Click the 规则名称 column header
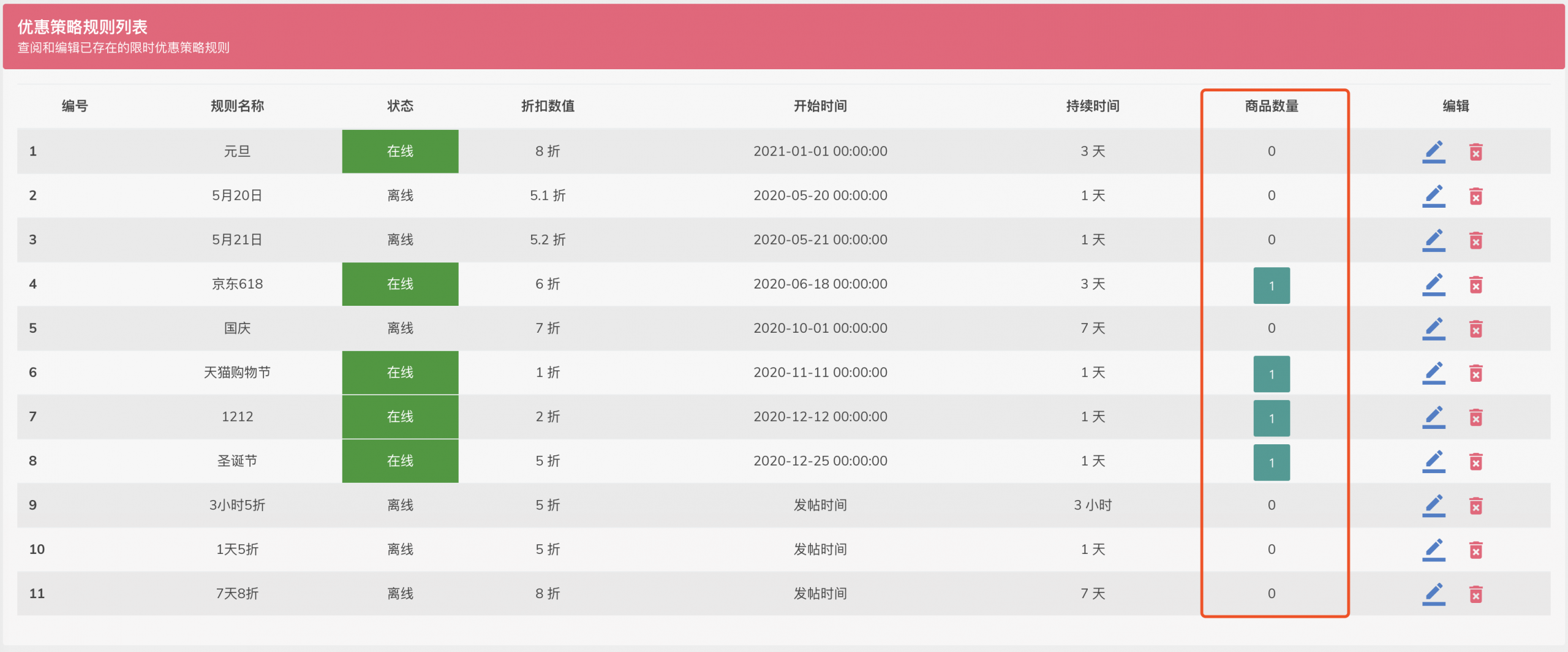 click(237, 106)
